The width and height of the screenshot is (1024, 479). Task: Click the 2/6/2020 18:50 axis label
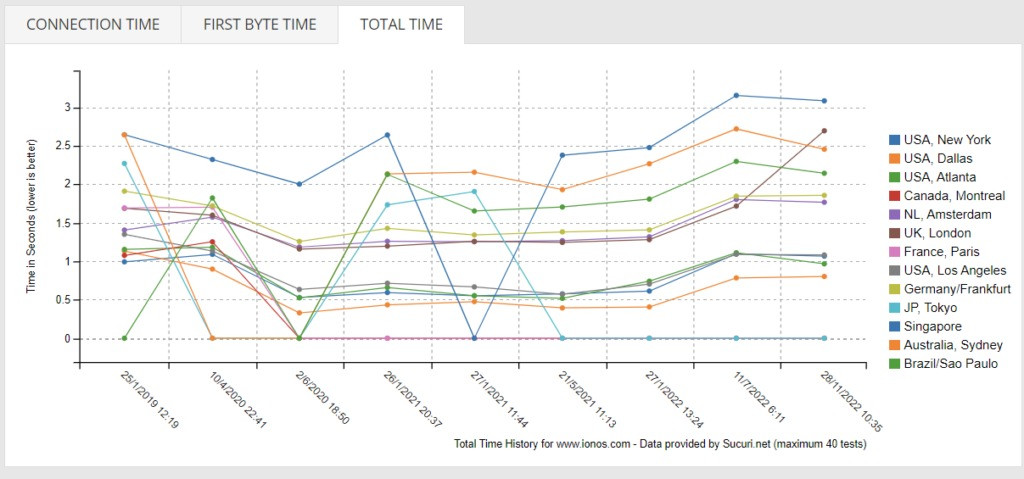(323, 399)
